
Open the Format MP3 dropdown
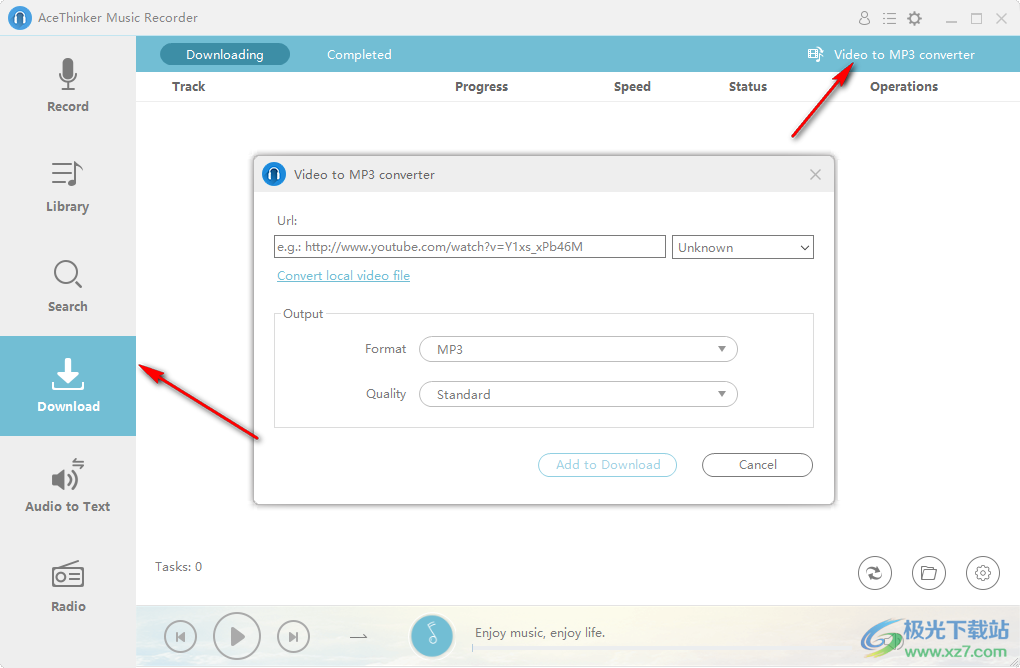tap(578, 349)
